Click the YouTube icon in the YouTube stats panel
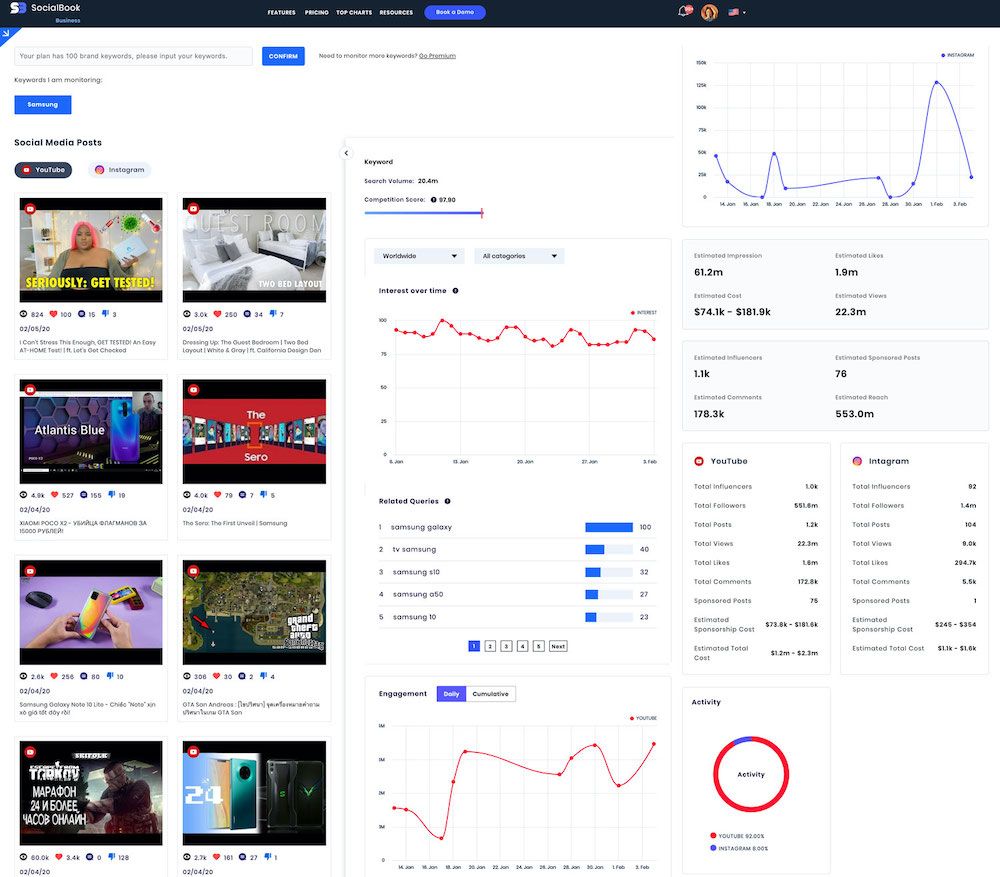Screen dimensions: 1000x877 pos(699,461)
